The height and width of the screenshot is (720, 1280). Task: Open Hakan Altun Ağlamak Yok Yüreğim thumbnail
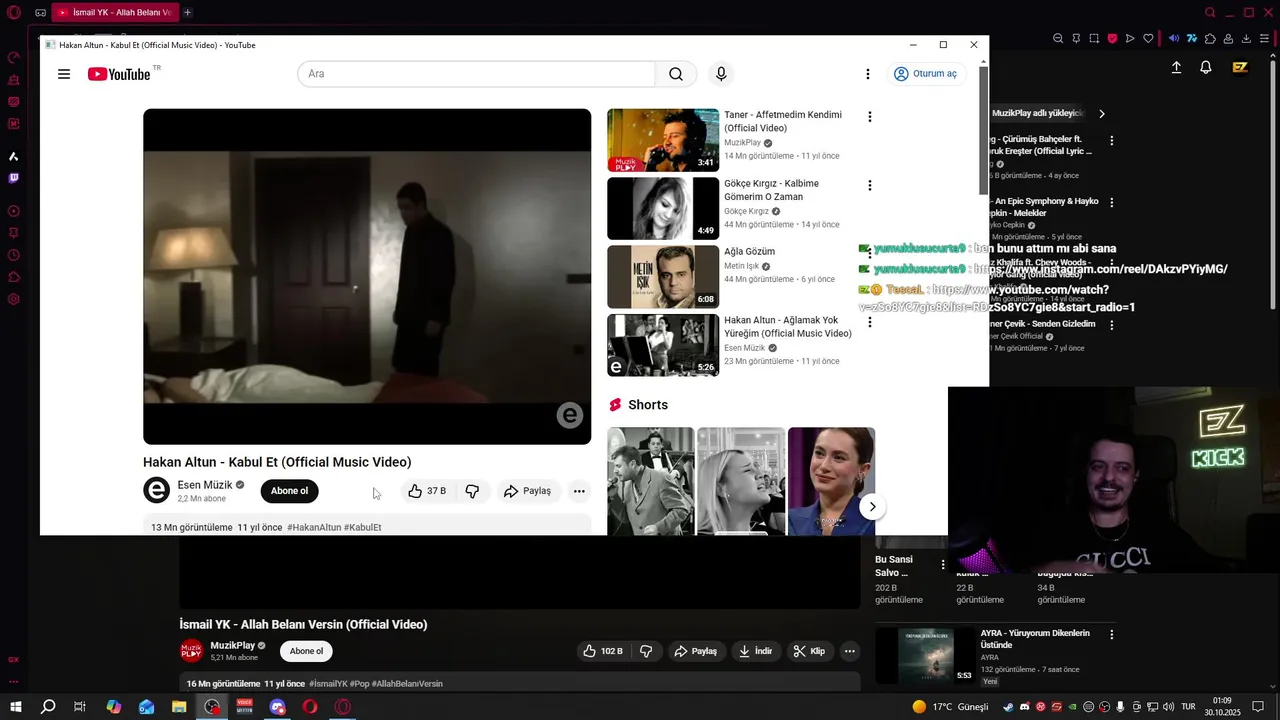663,345
